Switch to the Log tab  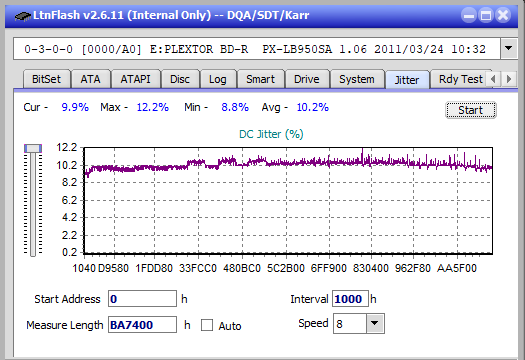(218, 79)
